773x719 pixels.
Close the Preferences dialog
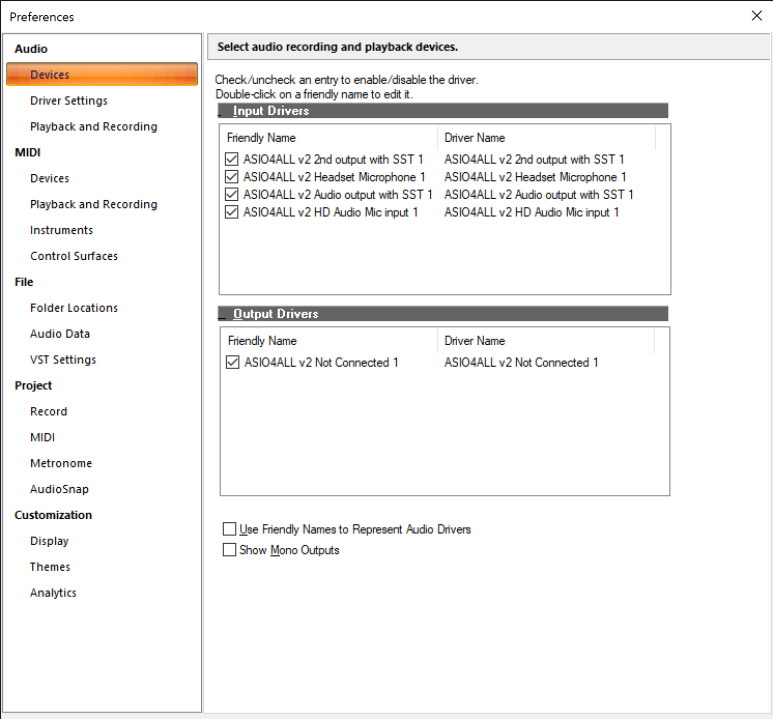tap(757, 16)
